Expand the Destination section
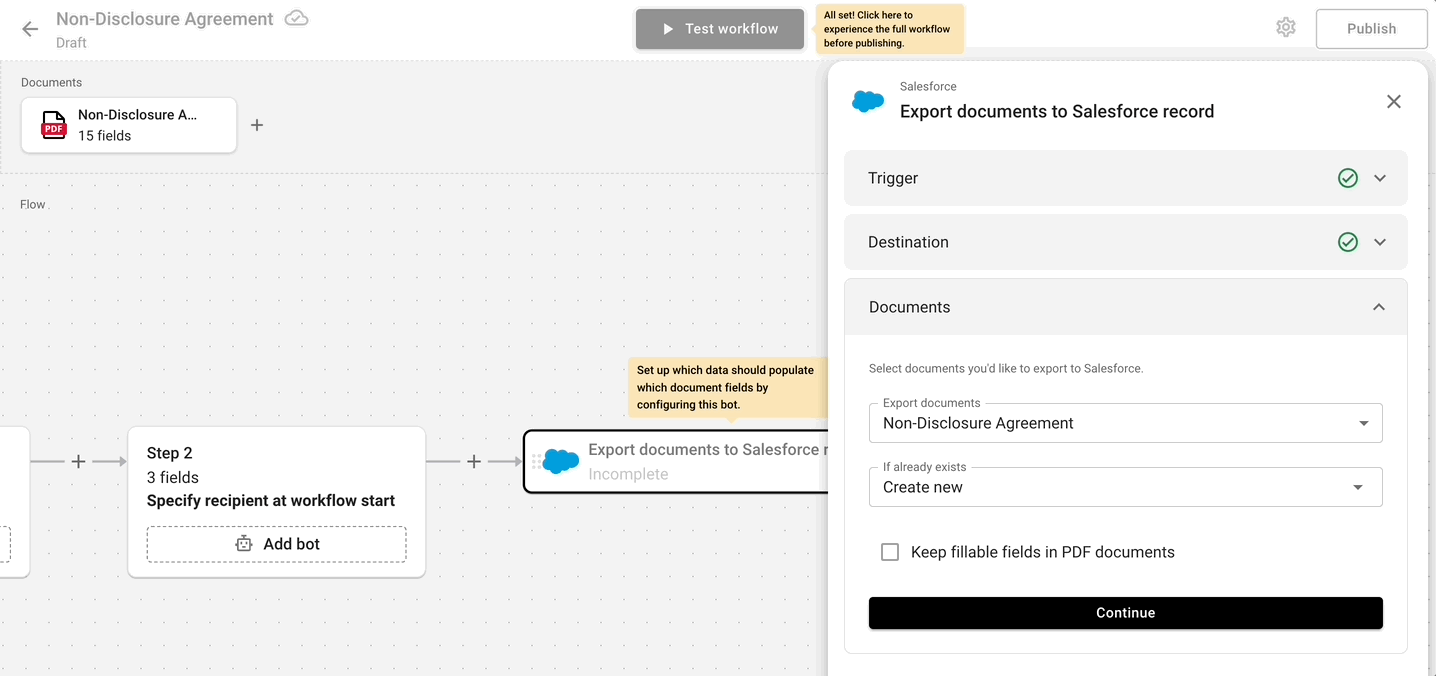 click(x=1380, y=241)
